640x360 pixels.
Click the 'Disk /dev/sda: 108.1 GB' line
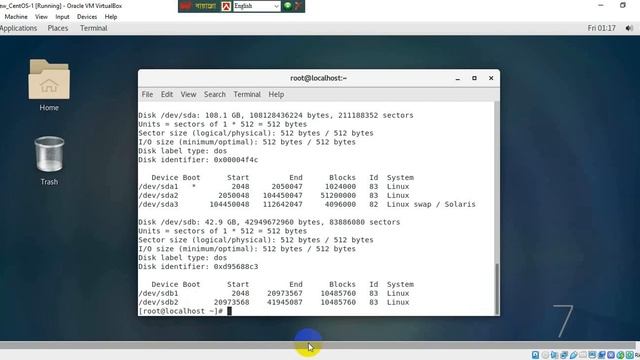(x=276, y=116)
